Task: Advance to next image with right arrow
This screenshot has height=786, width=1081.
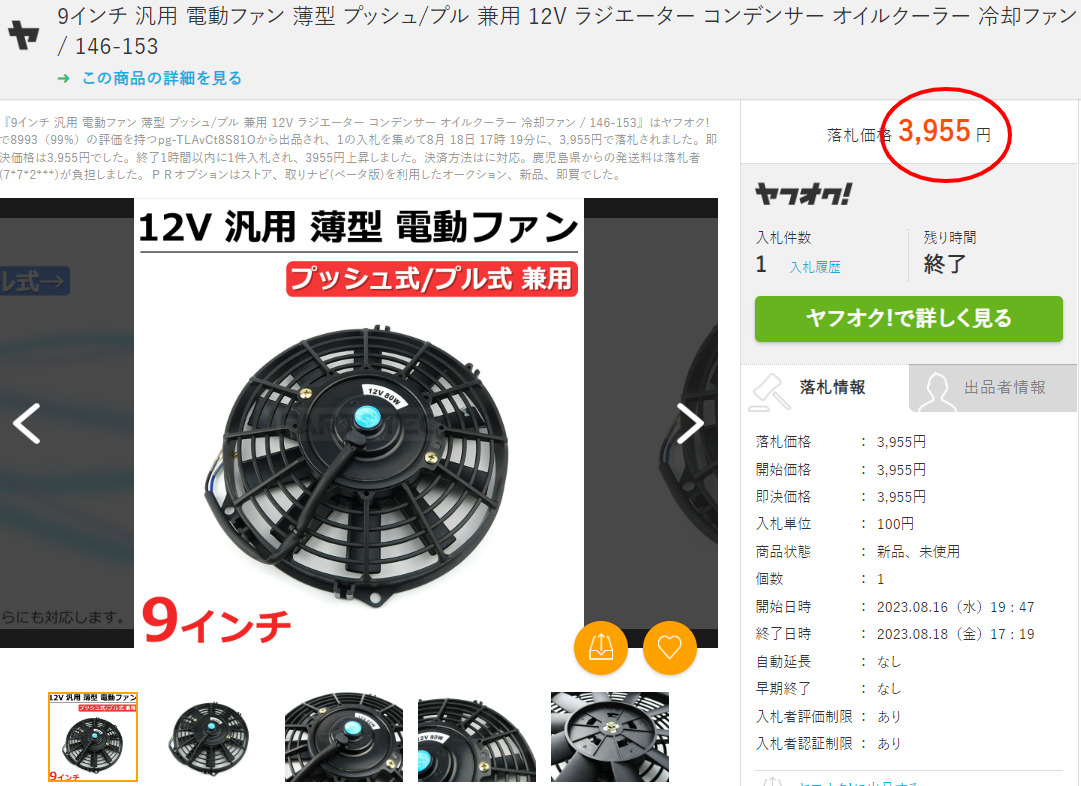Action: 689,423
